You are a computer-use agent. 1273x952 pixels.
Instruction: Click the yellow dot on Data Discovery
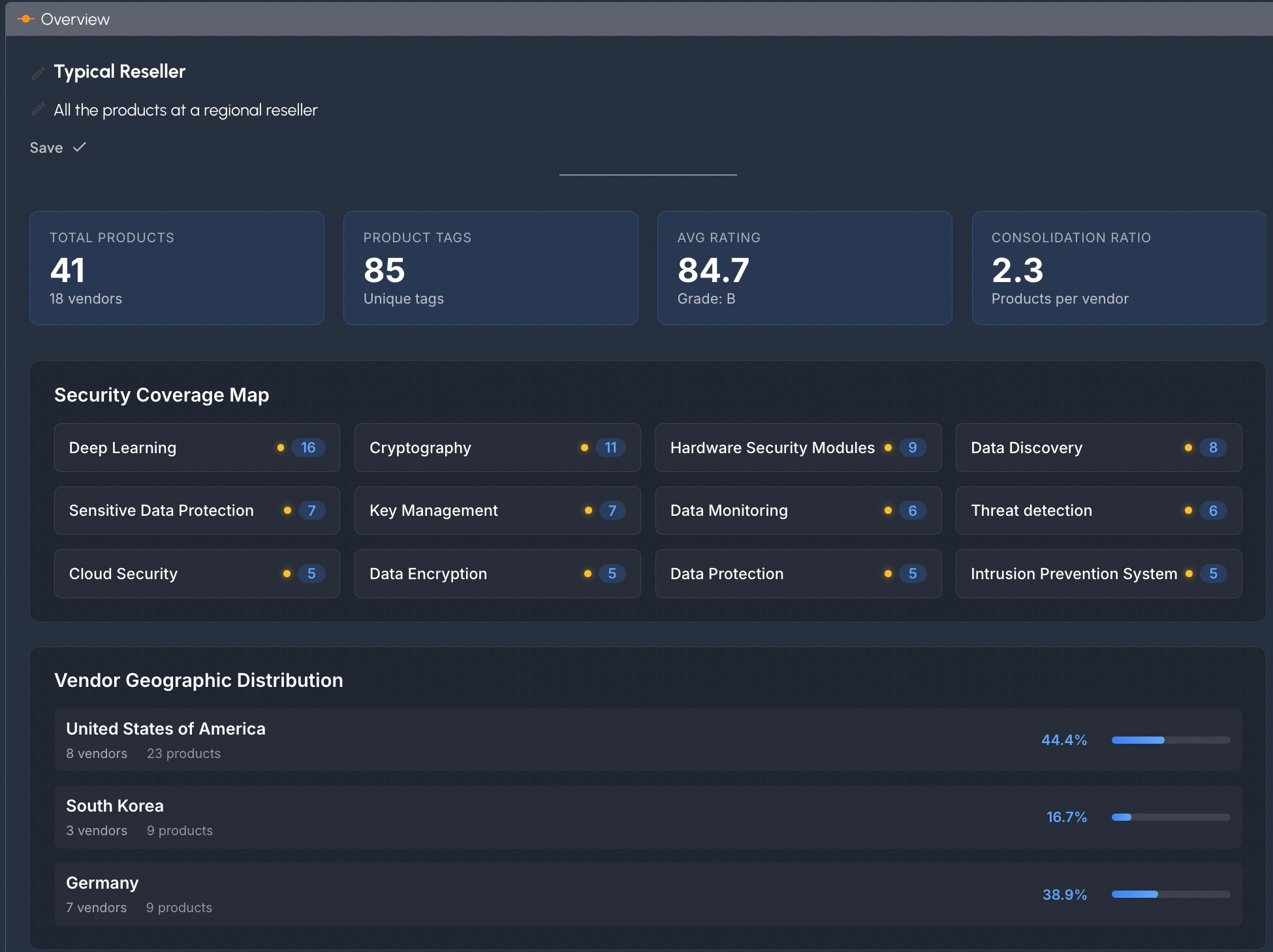pyautogui.click(x=1188, y=448)
